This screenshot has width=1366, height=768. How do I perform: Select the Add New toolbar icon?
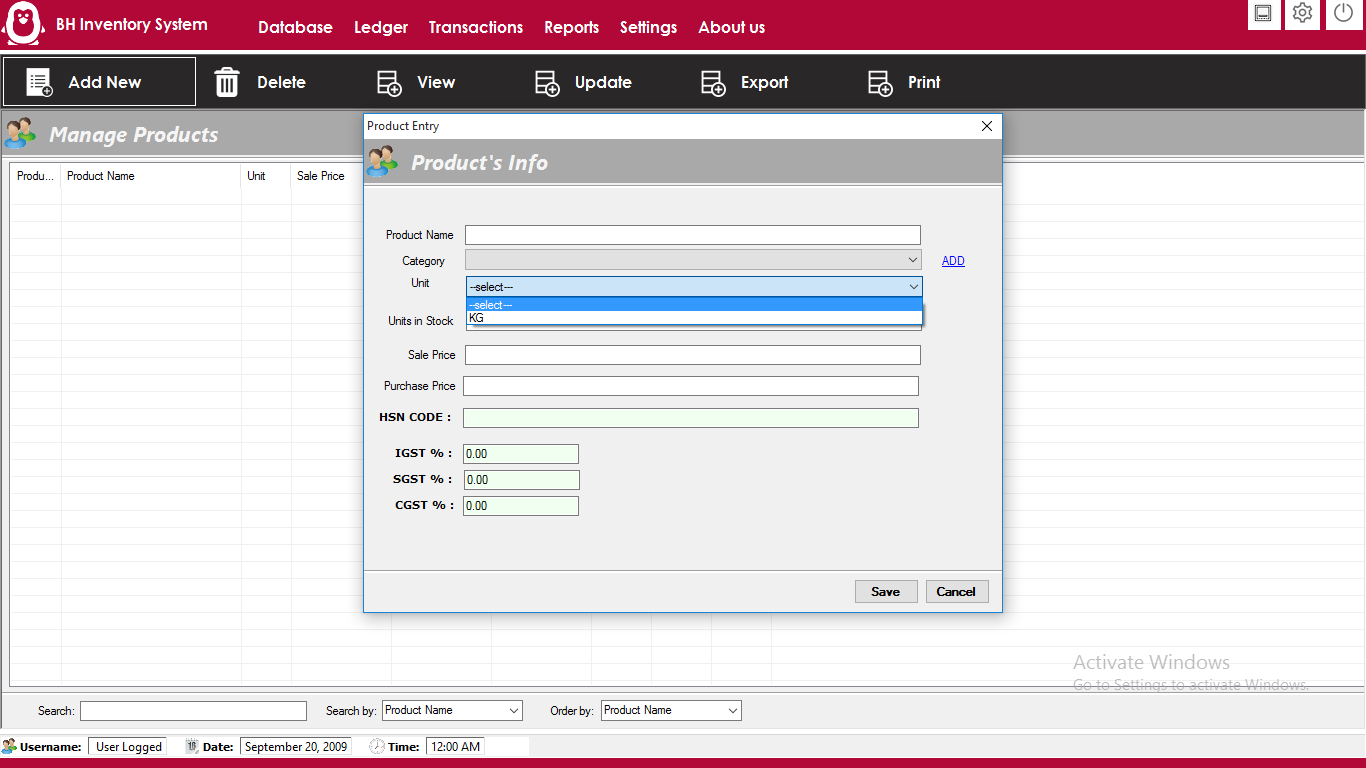click(37, 83)
